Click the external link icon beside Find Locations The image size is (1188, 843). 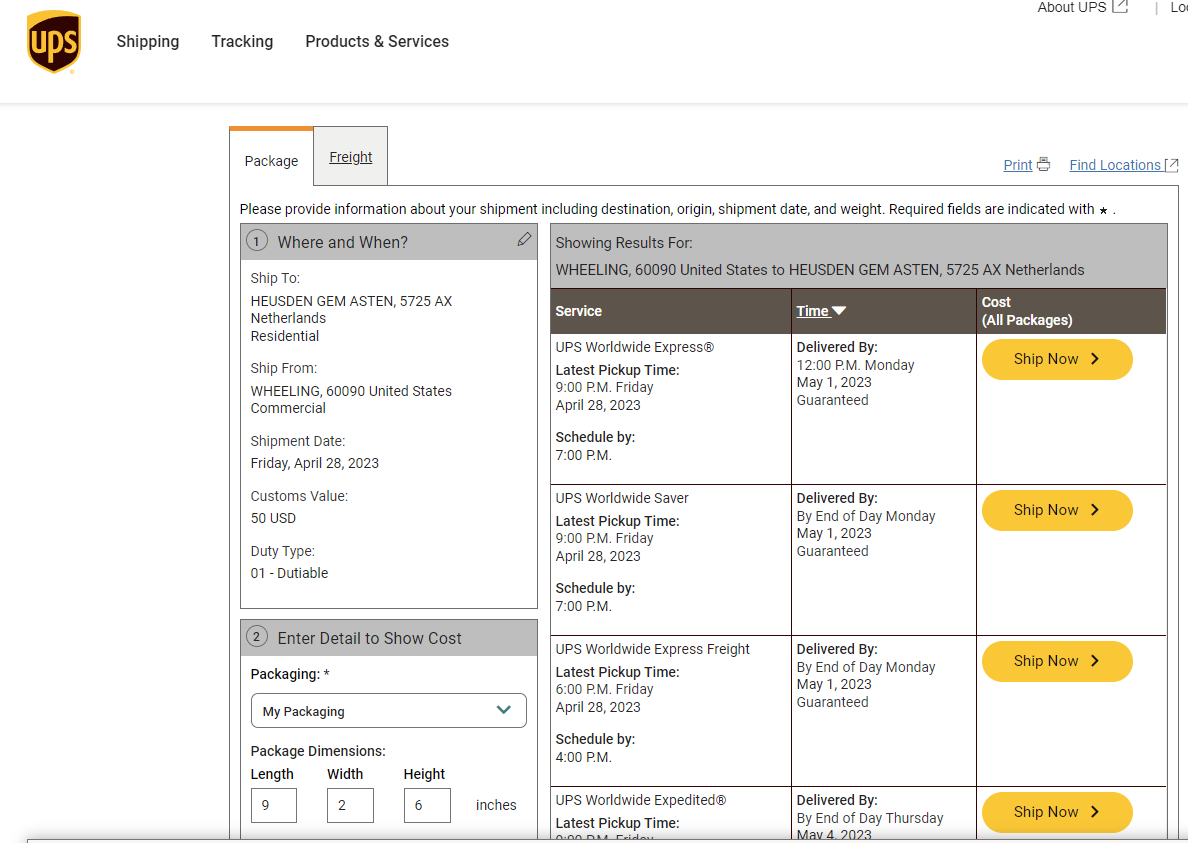click(x=1171, y=164)
